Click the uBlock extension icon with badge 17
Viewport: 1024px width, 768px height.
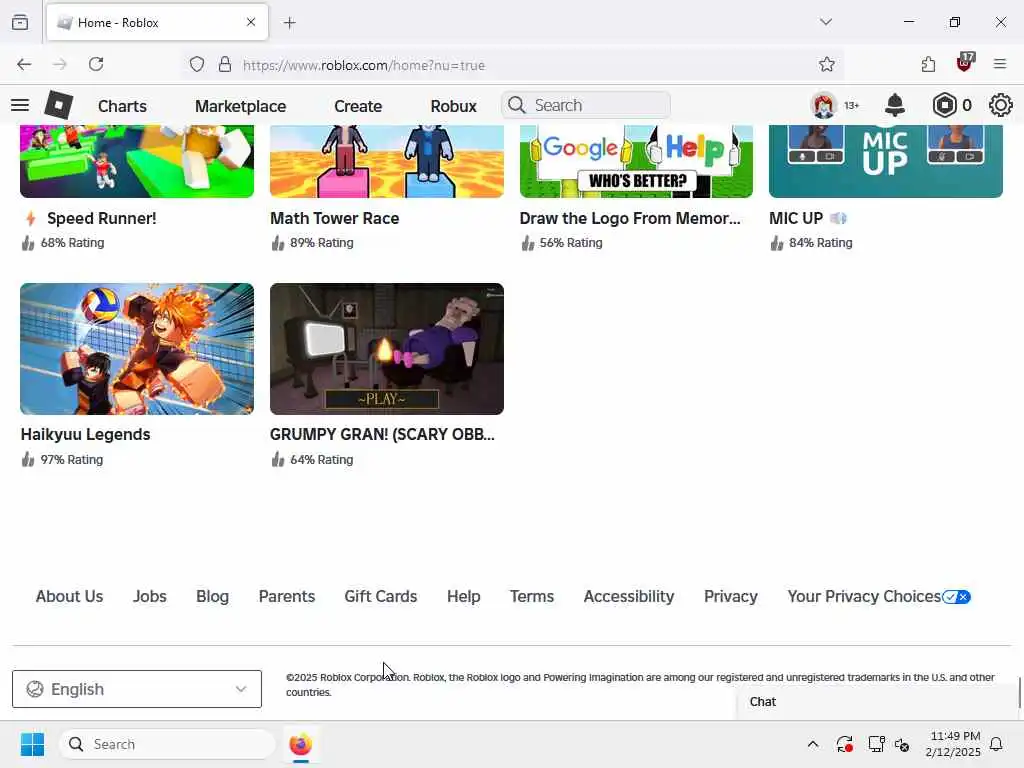point(965,63)
